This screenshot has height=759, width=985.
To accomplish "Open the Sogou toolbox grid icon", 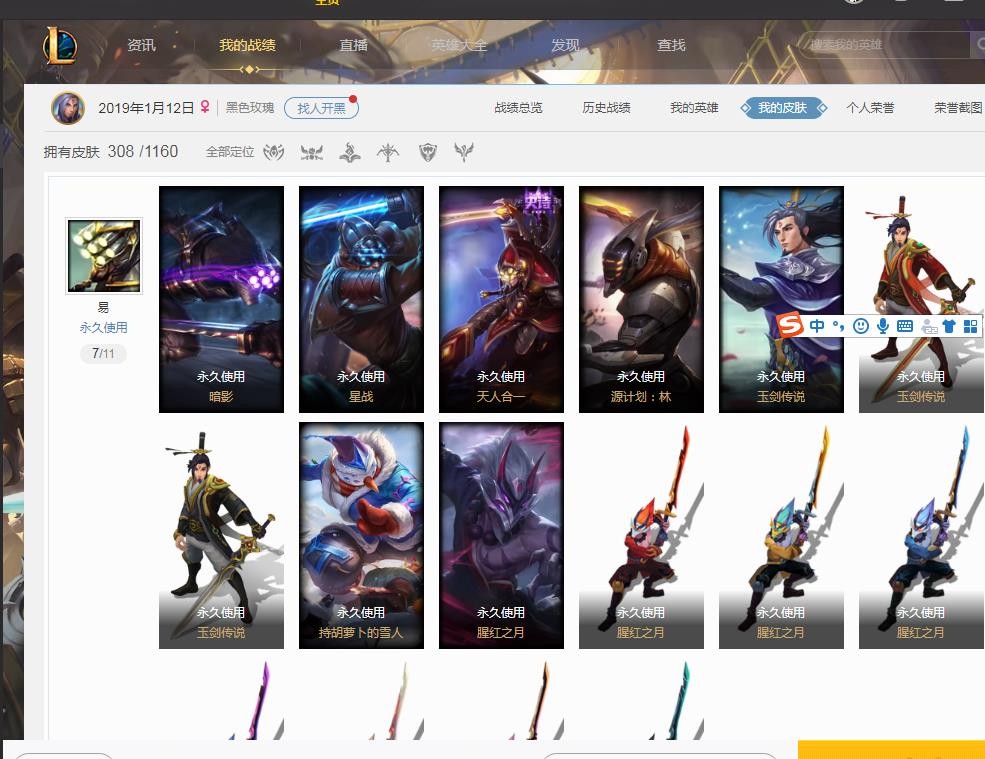I will (971, 326).
